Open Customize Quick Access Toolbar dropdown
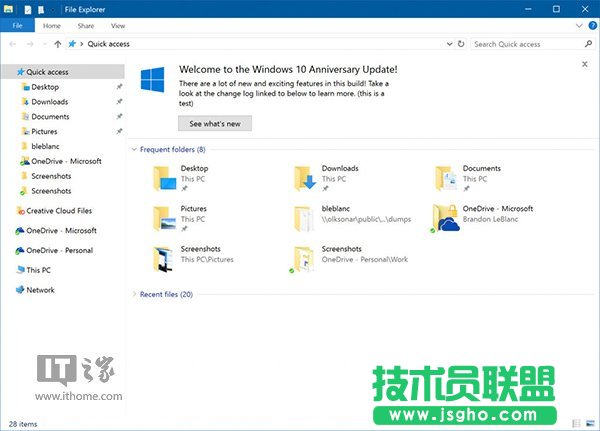600x431 pixels. point(52,10)
